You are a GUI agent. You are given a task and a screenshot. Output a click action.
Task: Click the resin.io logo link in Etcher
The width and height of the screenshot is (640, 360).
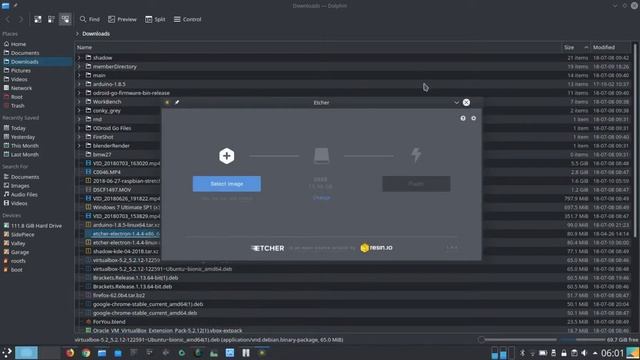tap(376, 248)
